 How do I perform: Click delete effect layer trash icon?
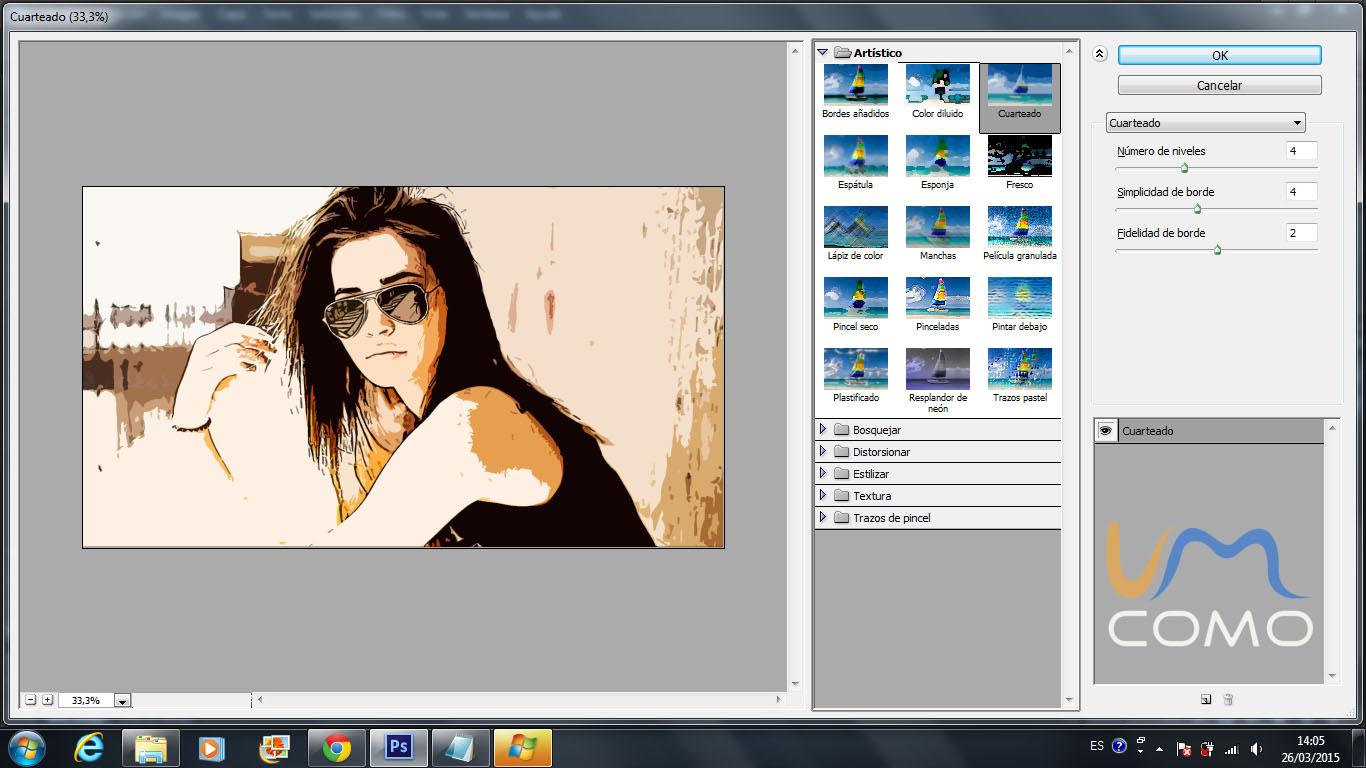click(1228, 700)
